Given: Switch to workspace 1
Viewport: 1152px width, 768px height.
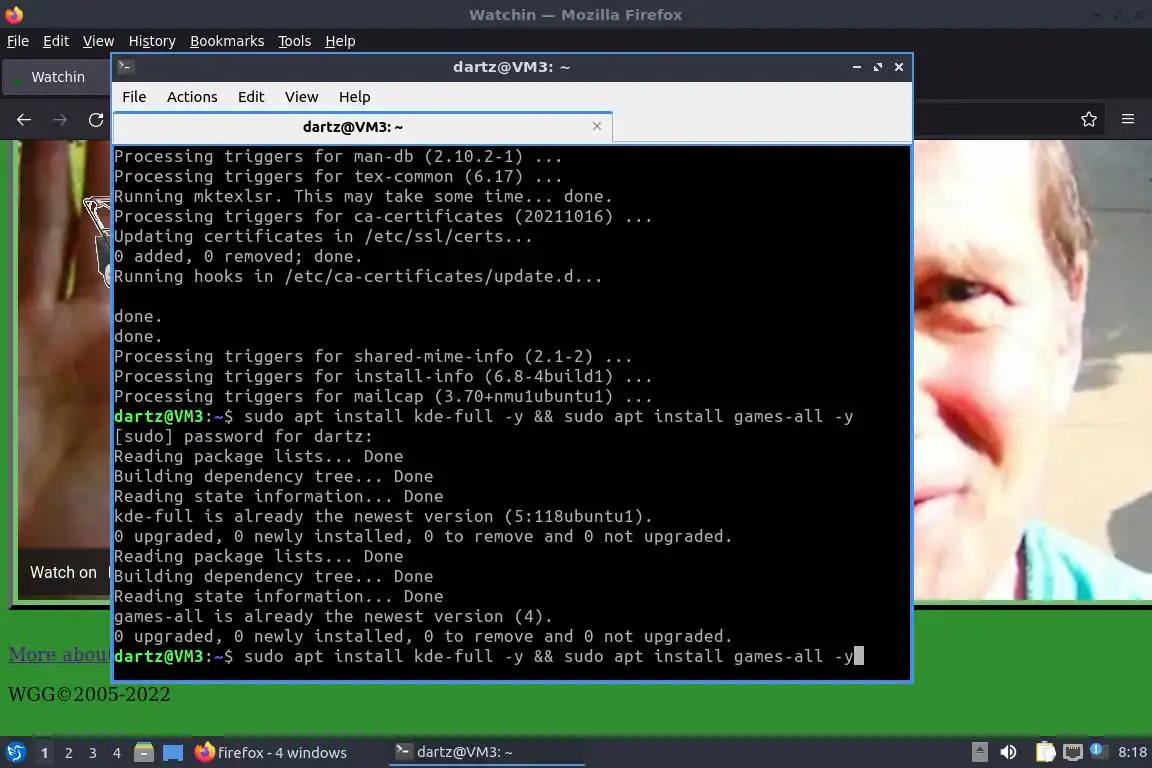Looking at the screenshot, I should point(44,753).
